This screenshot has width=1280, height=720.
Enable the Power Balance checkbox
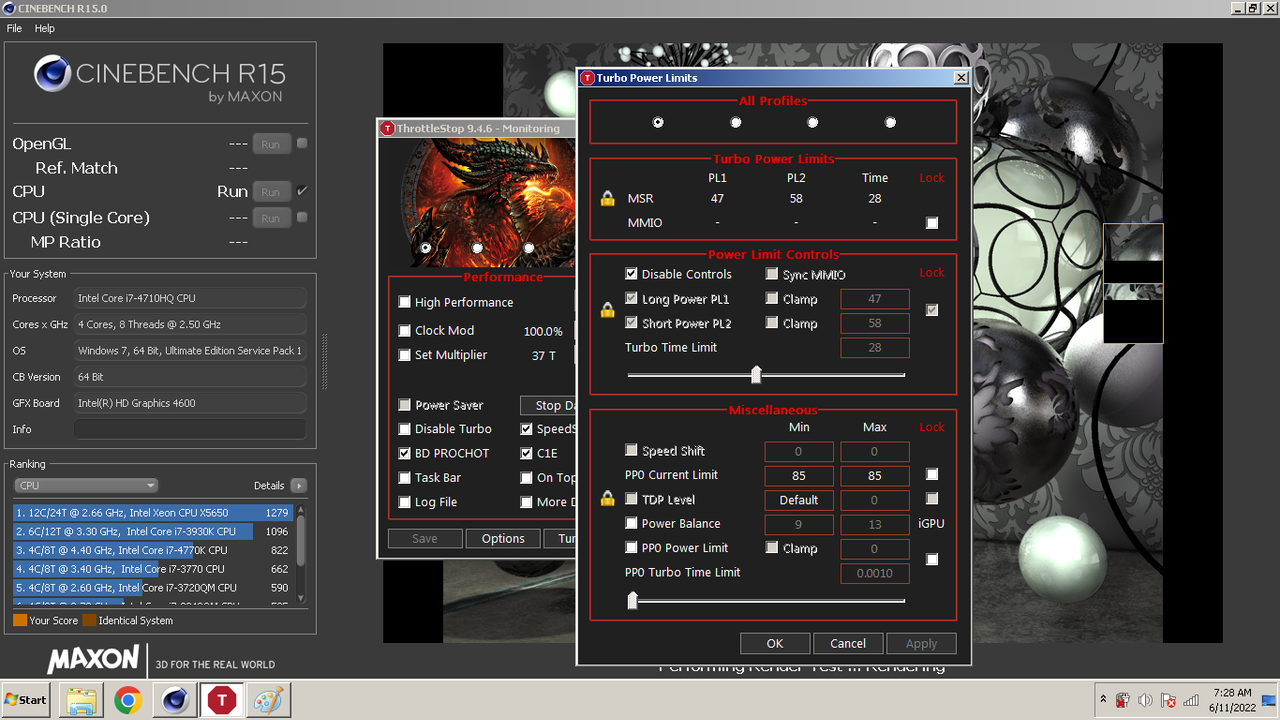(x=631, y=523)
